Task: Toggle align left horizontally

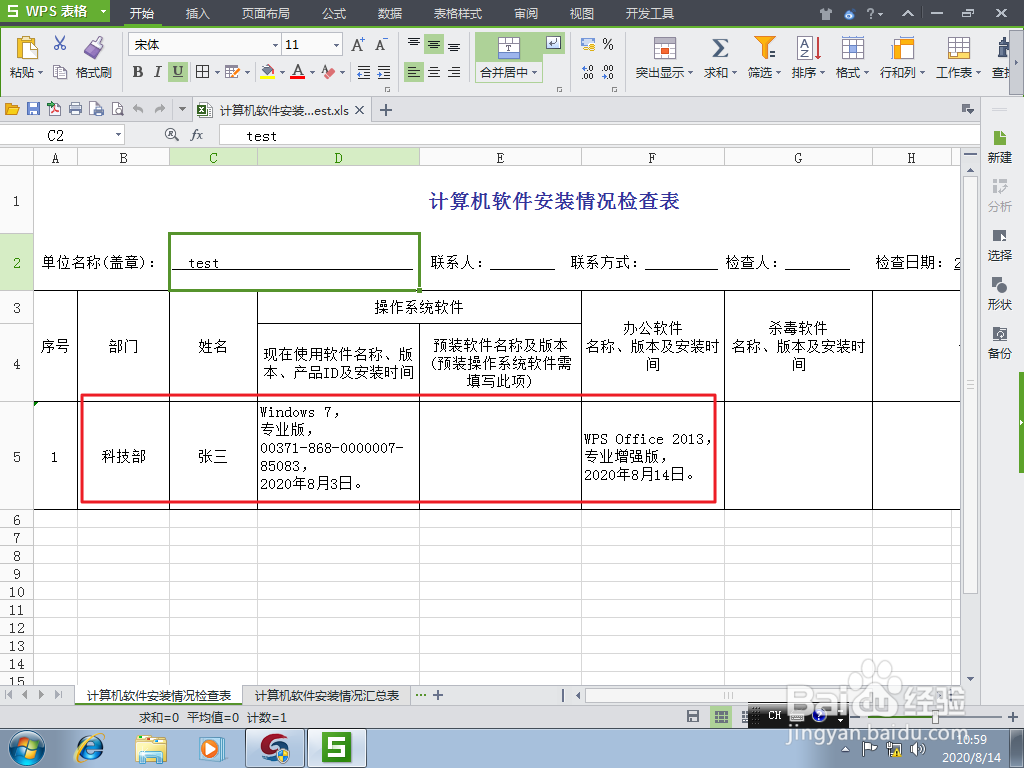Action: (x=413, y=72)
